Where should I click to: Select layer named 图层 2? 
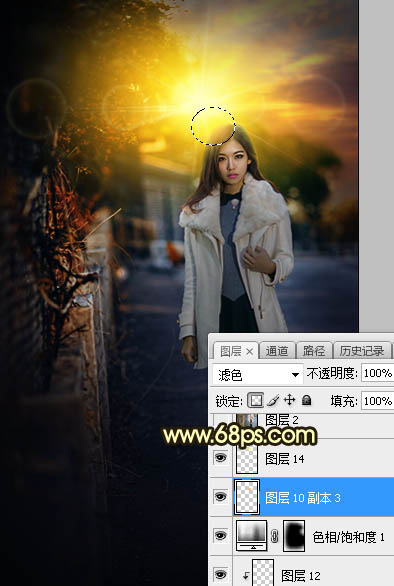click(x=281, y=420)
